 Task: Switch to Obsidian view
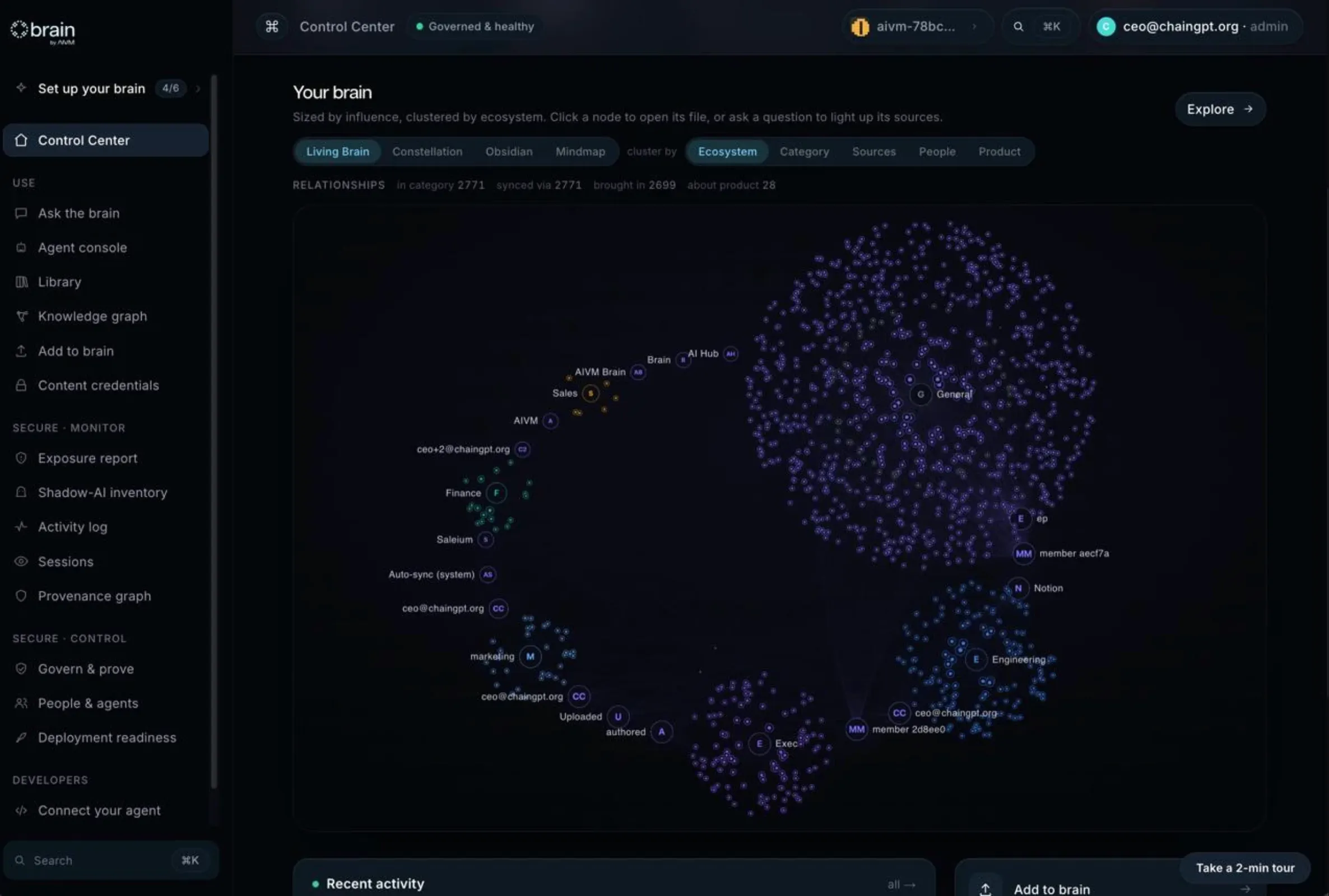(x=509, y=151)
